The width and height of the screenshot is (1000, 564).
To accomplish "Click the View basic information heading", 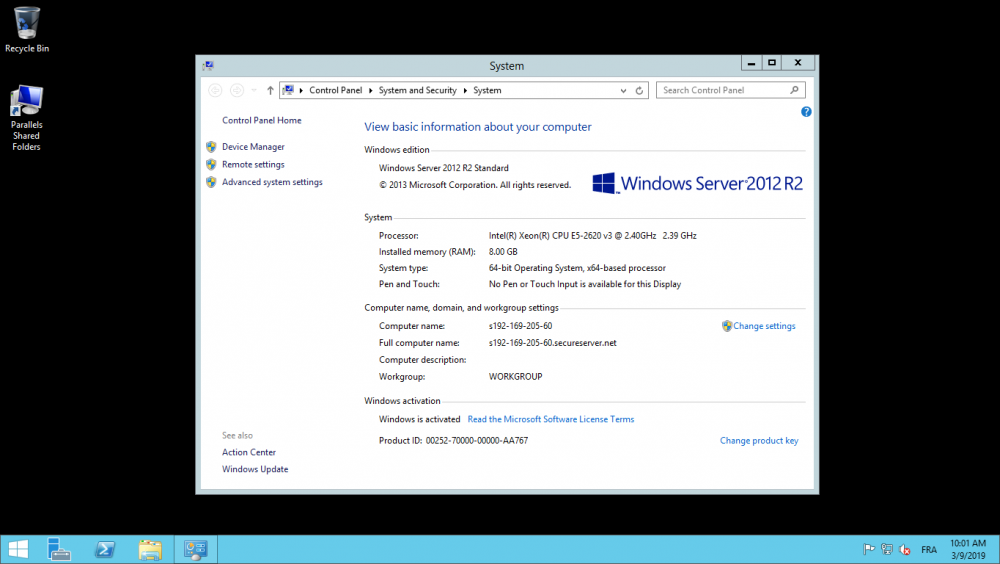I will tap(478, 127).
